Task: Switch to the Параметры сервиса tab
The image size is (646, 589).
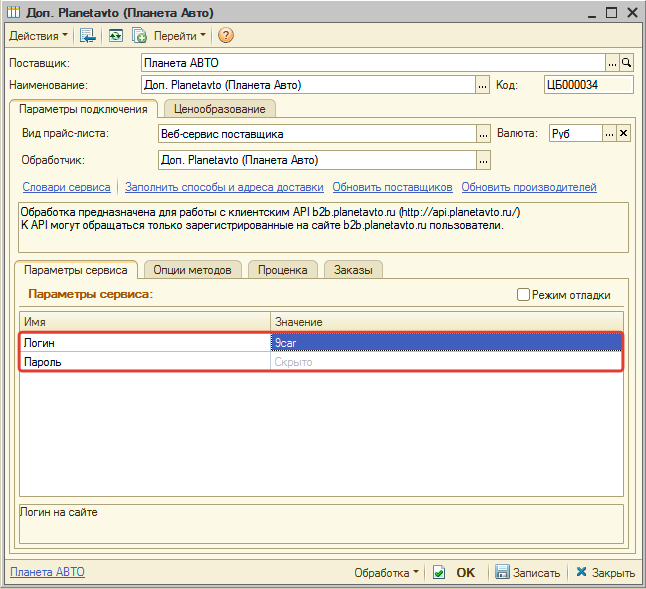Action: [x=76, y=270]
